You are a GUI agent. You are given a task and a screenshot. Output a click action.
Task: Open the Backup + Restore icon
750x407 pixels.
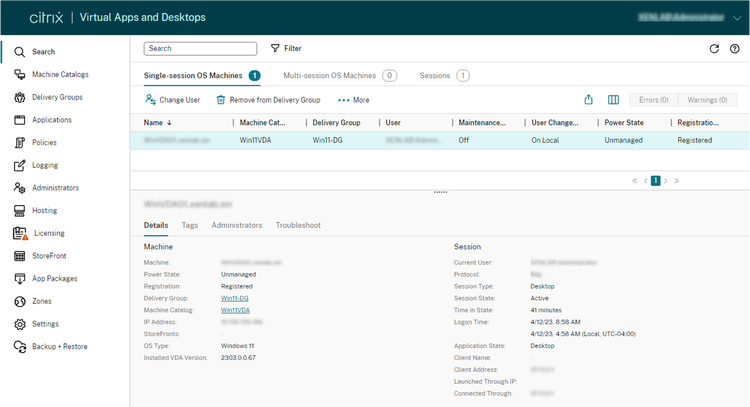[20, 347]
